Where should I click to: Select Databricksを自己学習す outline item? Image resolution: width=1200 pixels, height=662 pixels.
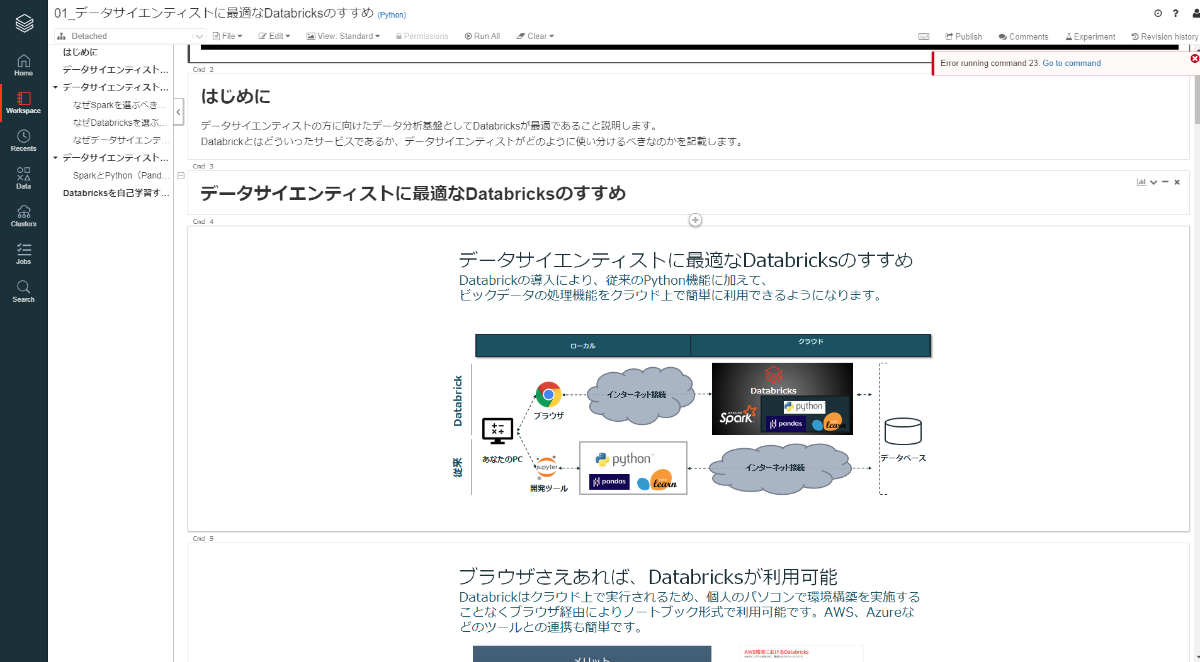116,192
